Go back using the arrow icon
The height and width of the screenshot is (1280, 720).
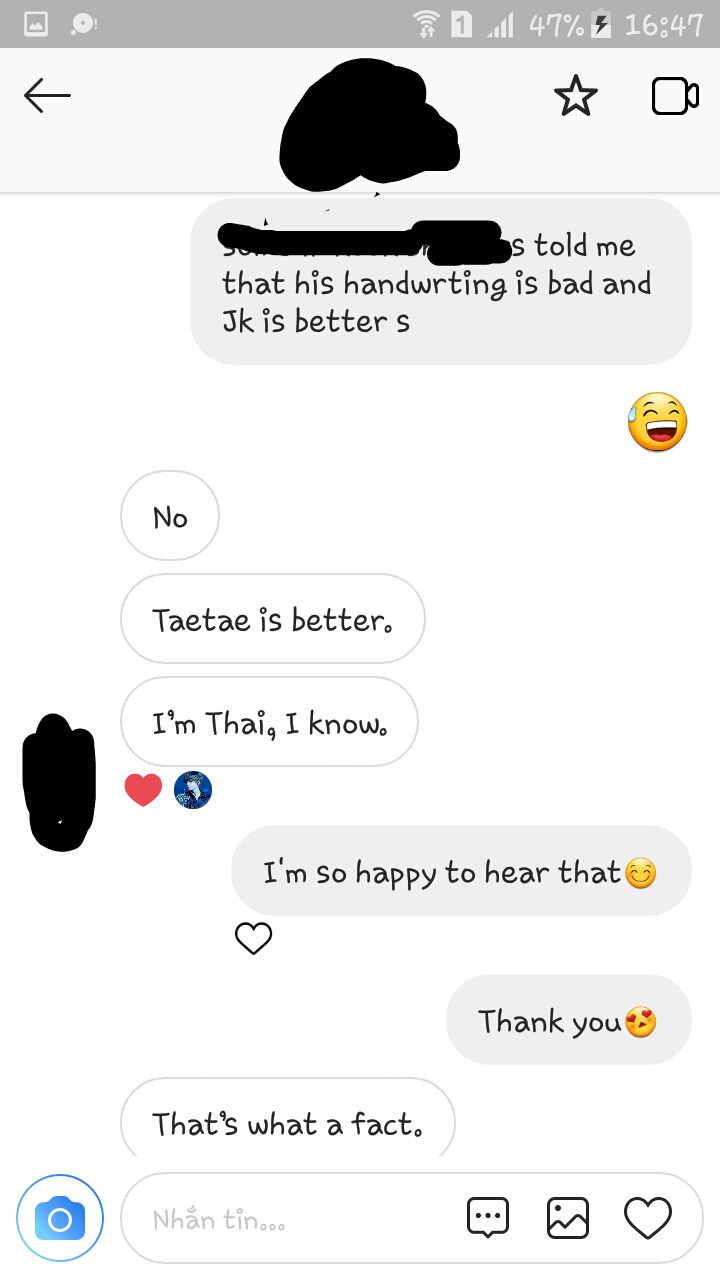click(x=47, y=96)
